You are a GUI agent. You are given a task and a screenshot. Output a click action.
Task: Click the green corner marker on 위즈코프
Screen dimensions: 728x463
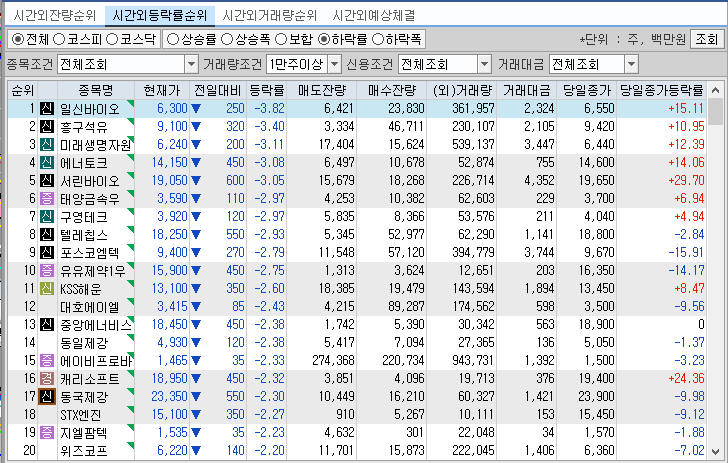[130, 445]
